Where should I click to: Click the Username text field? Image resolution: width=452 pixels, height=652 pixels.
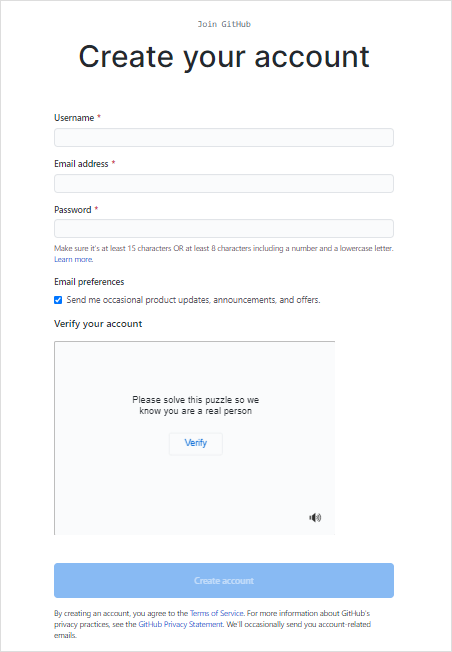[x=224, y=137]
